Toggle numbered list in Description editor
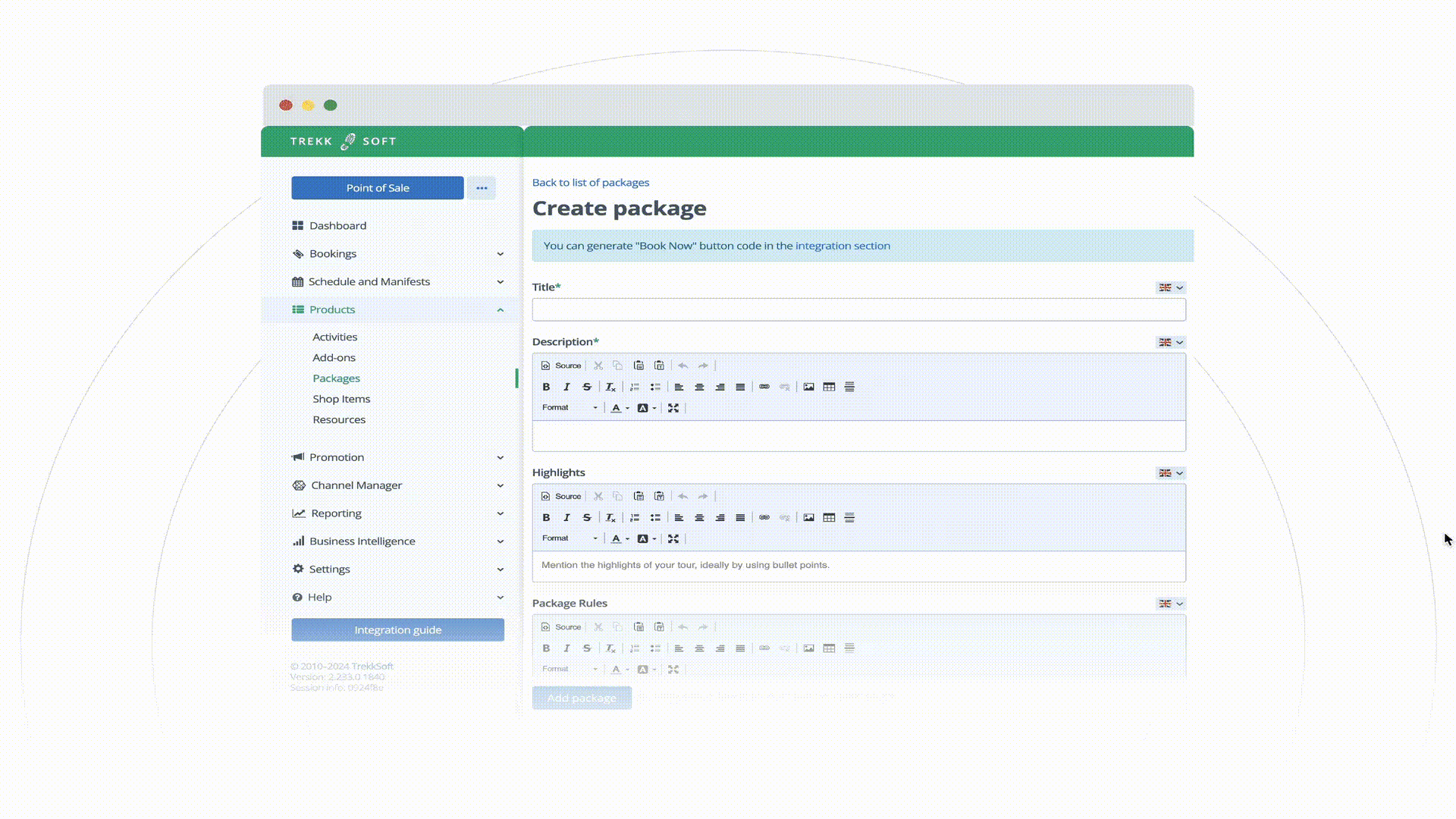Image resolution: width=1456 pixels, height=819 pixels. (635, 387)
